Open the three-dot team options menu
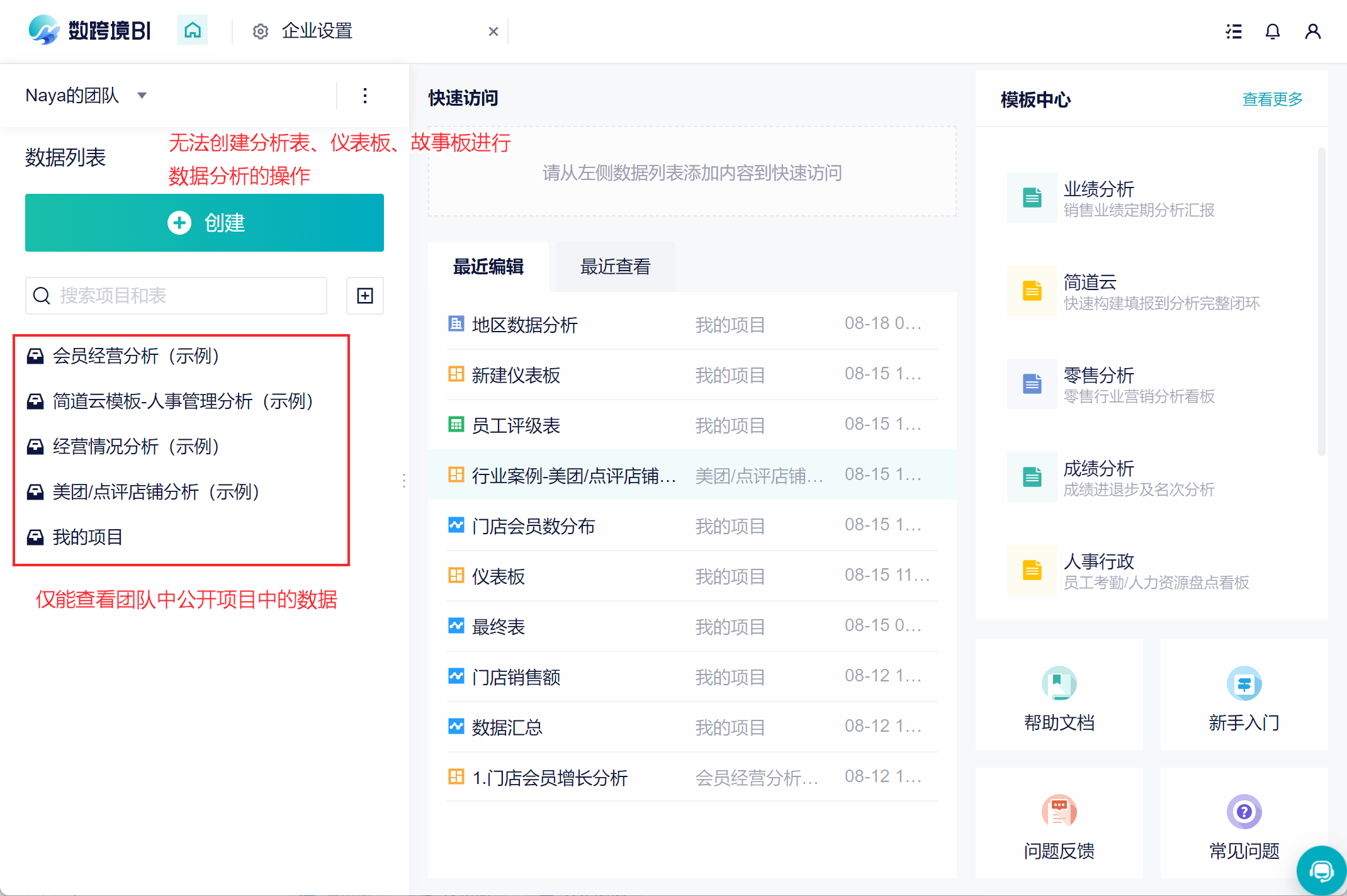 365,96
